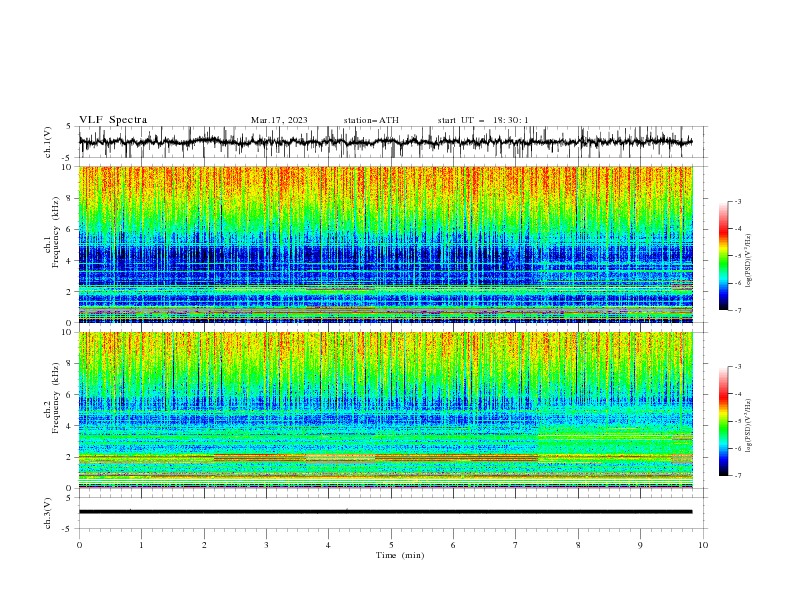The width and height of the screenshot is (792, 612).
Task: Click inside the ch.2 spectrogram panel
Action: (385, 410)
